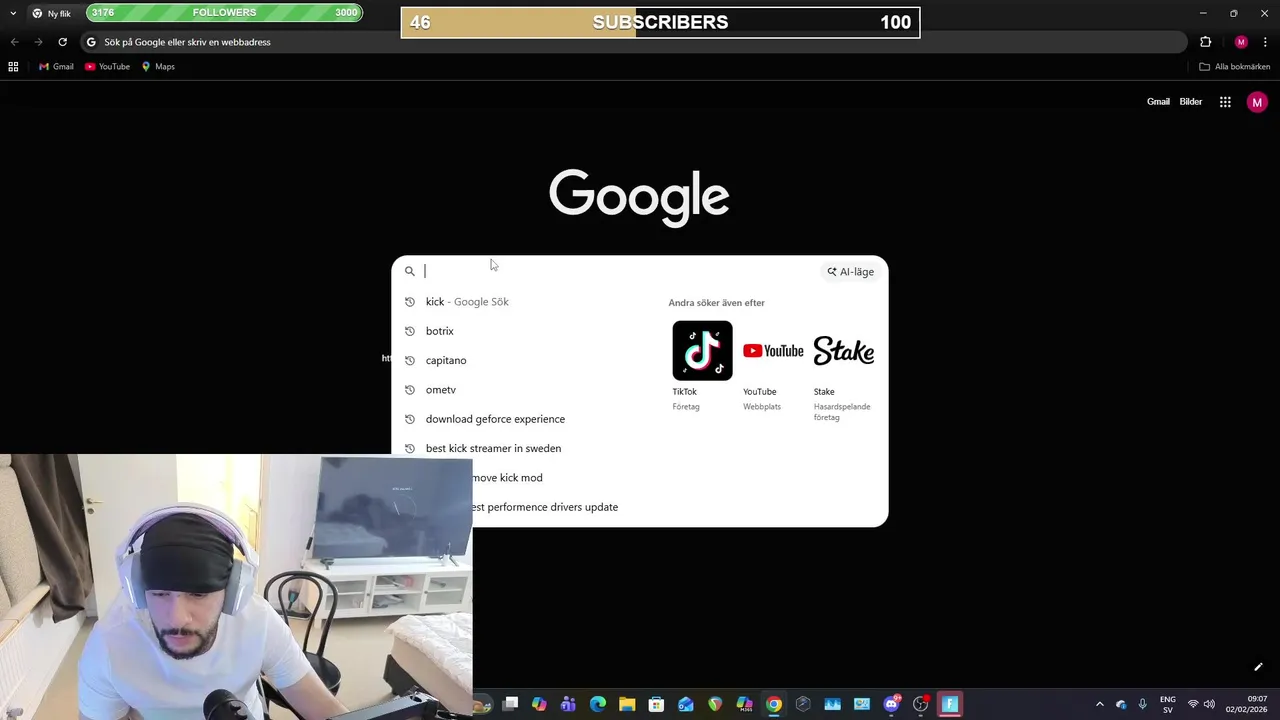Image resolution: width=1280 pixels, height=720 pixels.
Task: Open the Google apps launcher grid
Action: 1225,102
